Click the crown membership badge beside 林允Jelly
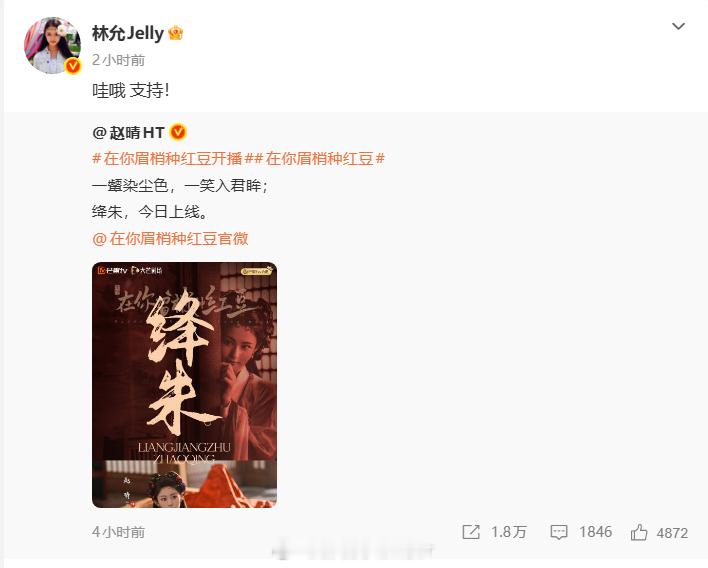This screenshot has width=708, height=568. (x=176, y=33)
